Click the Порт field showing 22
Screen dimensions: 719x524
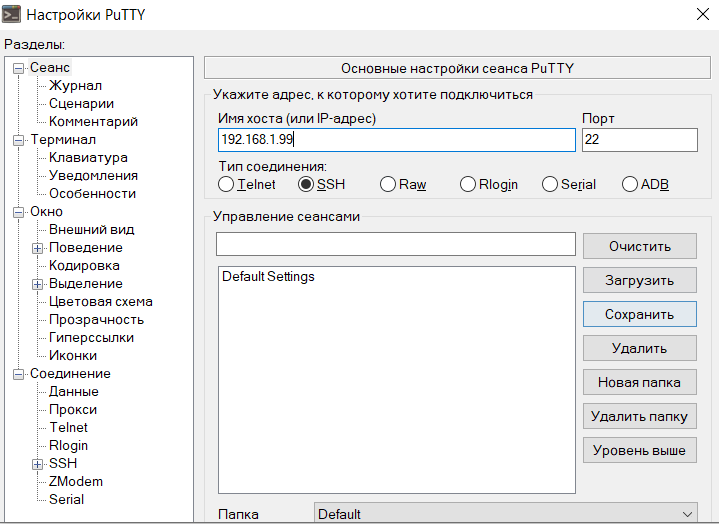coord(640,140)
